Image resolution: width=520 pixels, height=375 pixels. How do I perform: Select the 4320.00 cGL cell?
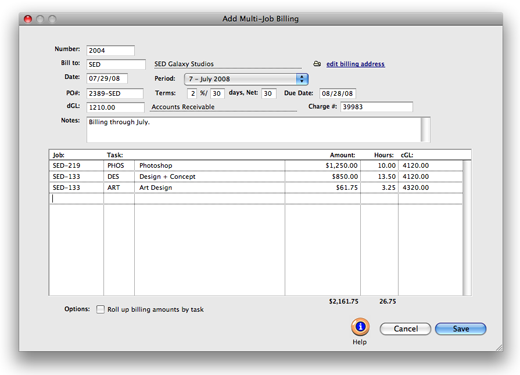430,188
